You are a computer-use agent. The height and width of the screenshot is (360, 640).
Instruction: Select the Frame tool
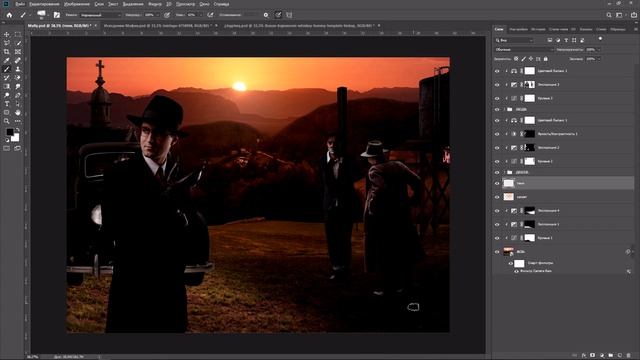point(18,52)
